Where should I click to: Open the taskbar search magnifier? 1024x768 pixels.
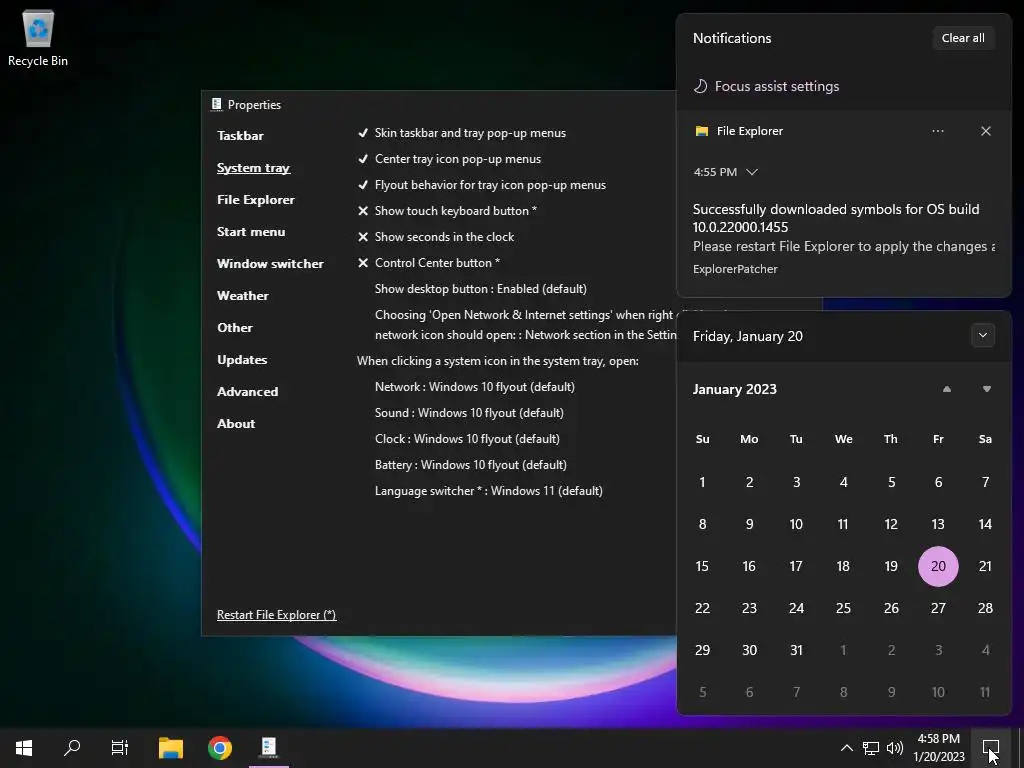coord(72,747)
